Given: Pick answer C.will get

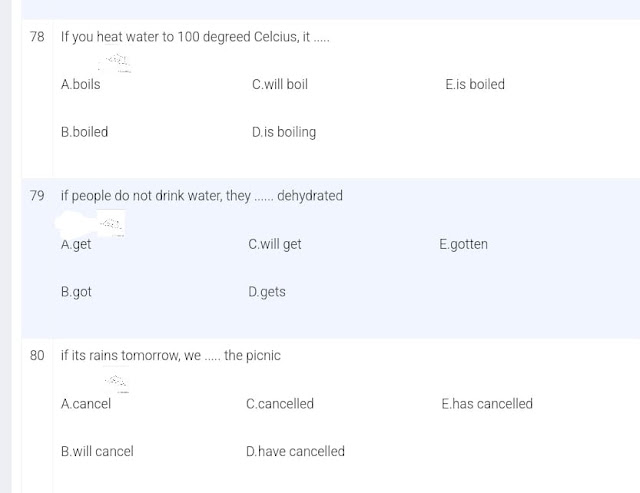Looking at the screenshot, I should click(x=274, y=244).
